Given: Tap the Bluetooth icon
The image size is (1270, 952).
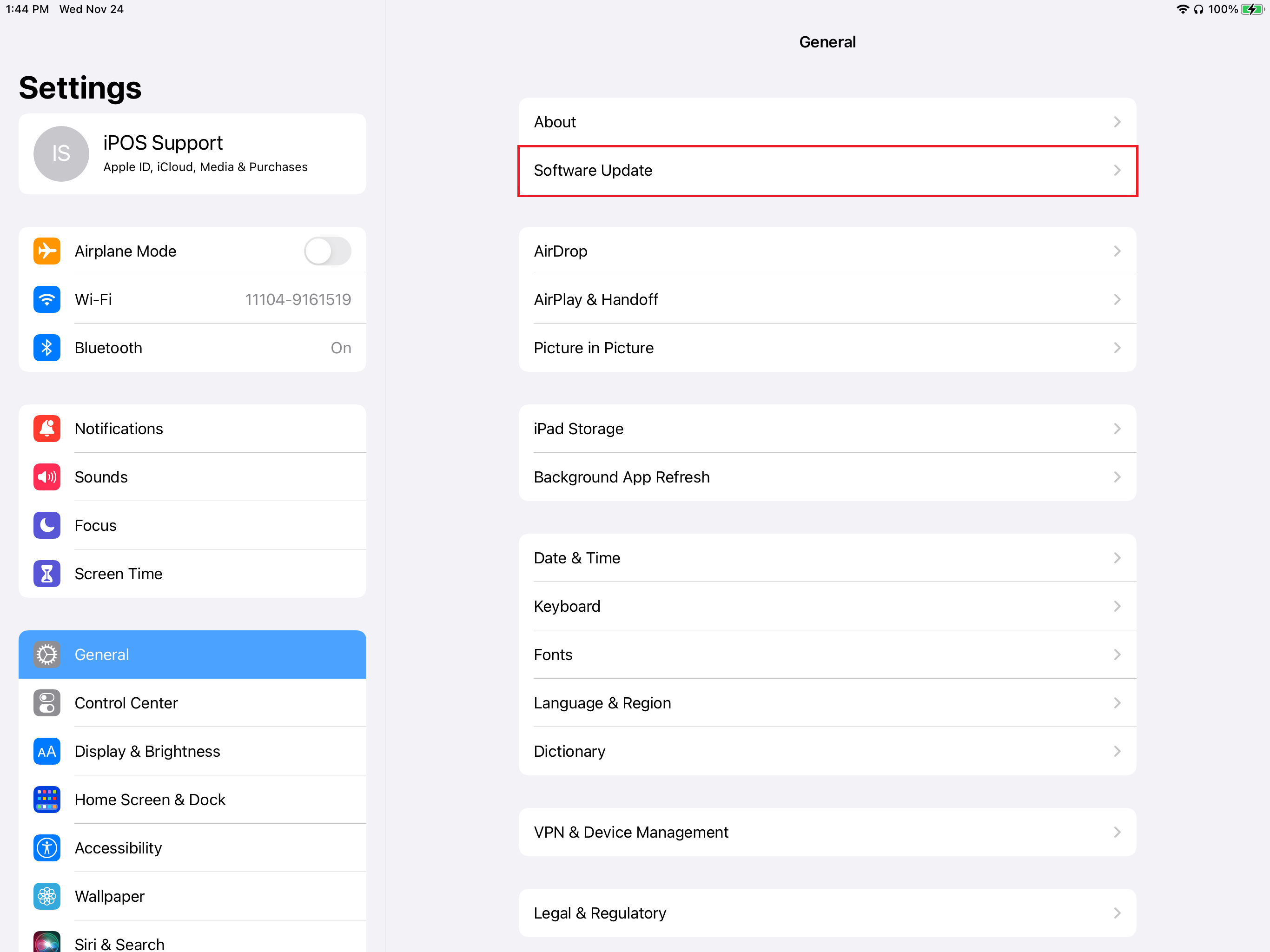Looking at the screenshot, I should (x=47, y=347).
